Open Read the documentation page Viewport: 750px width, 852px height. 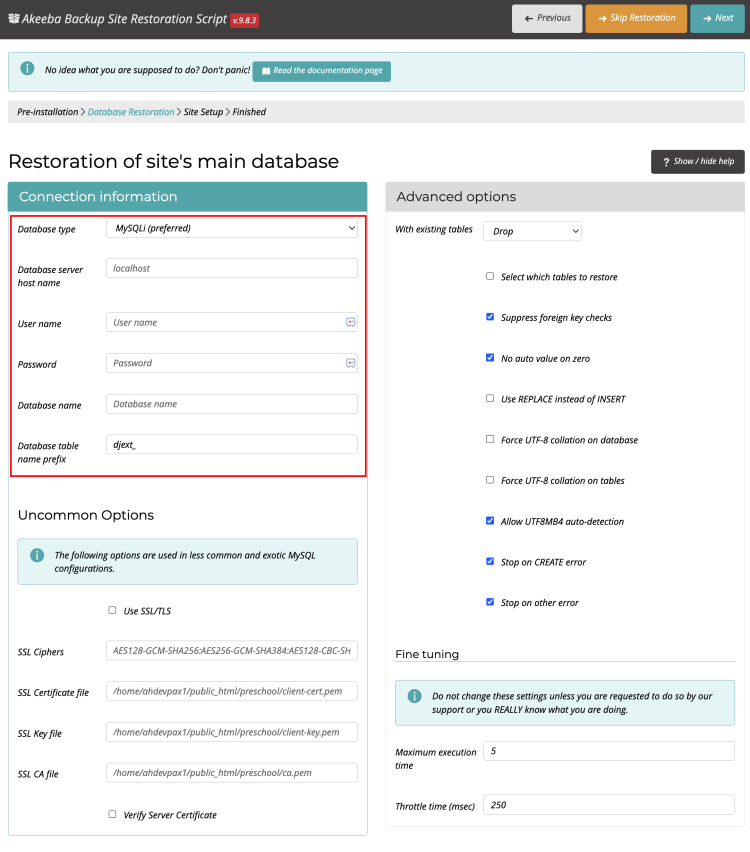coord(322,71)
